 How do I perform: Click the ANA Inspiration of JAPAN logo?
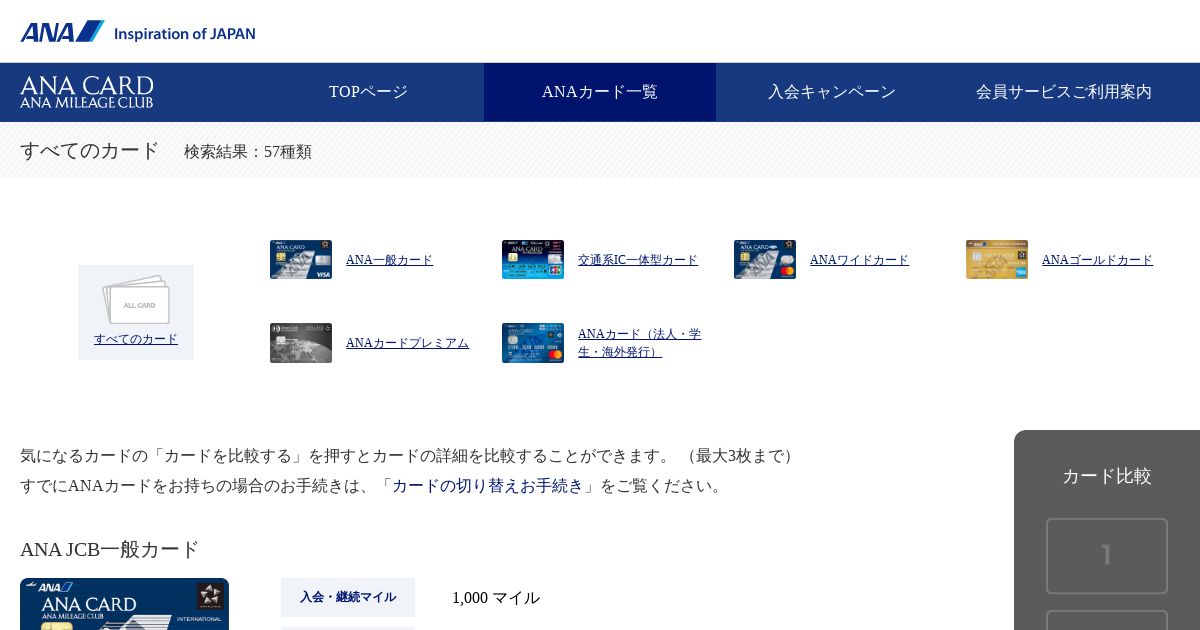[138, 32]
